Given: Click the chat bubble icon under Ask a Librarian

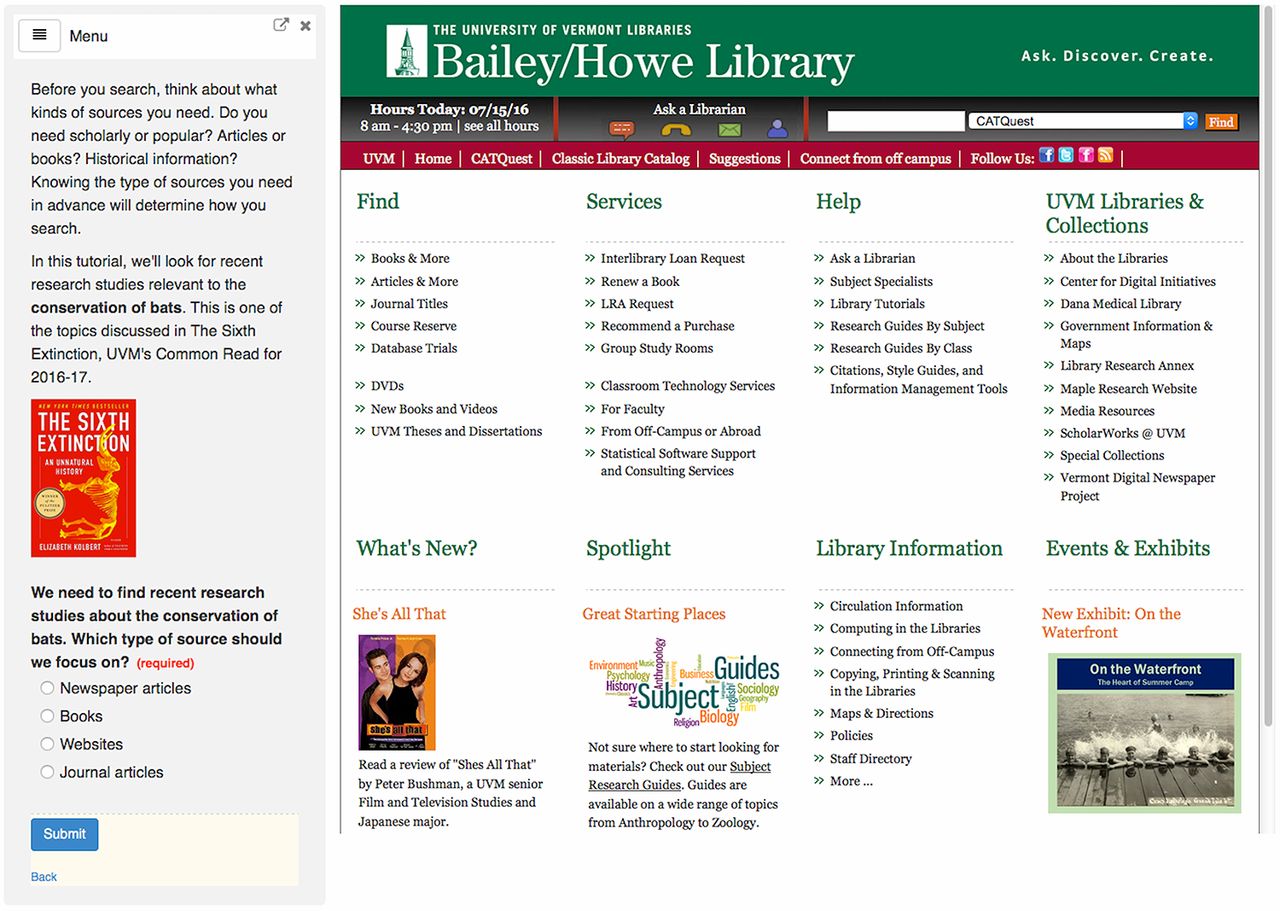Looking at the screenshot, I should (622, 129).
